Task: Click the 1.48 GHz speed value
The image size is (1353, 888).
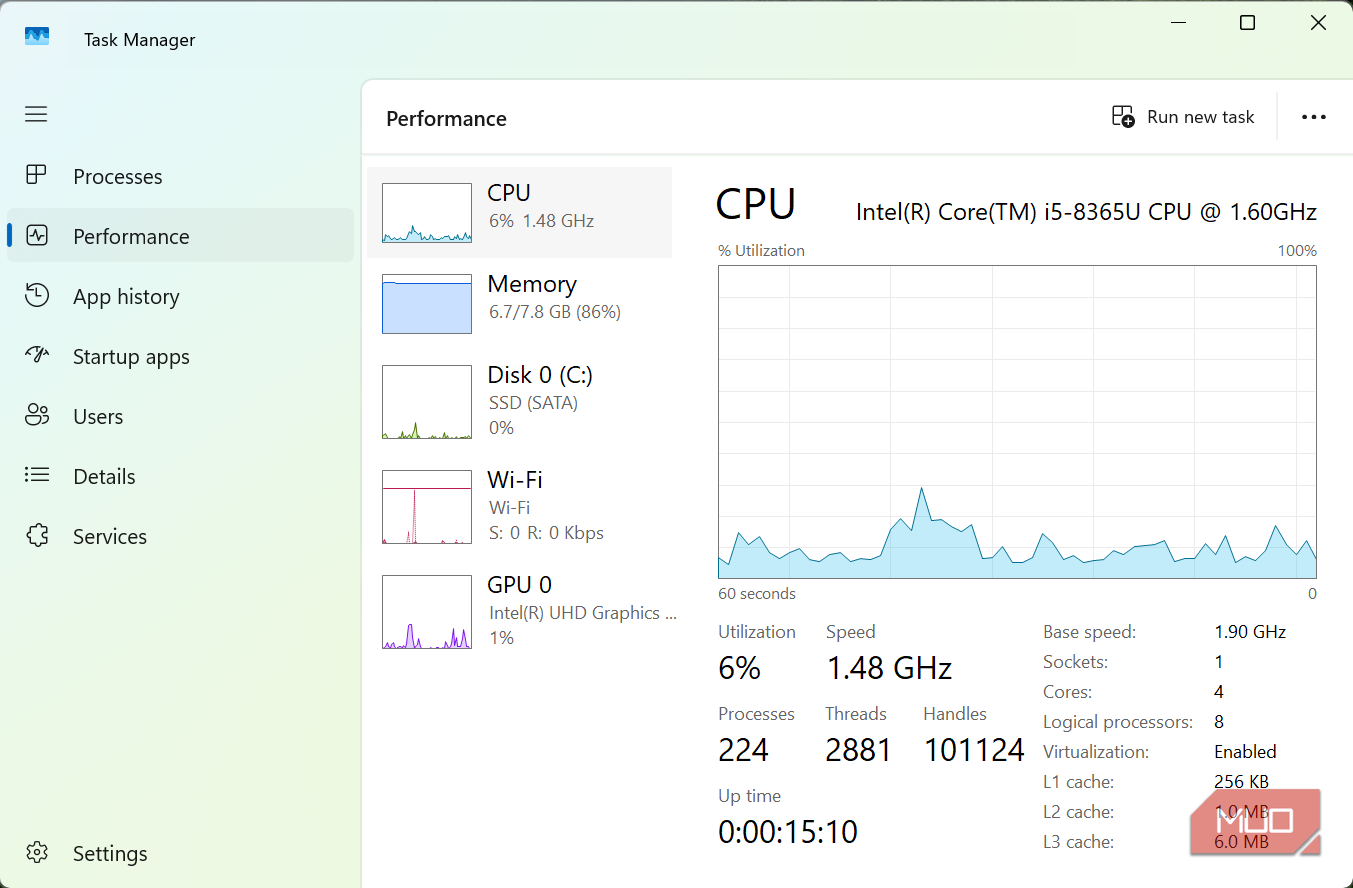Action: 889,668
